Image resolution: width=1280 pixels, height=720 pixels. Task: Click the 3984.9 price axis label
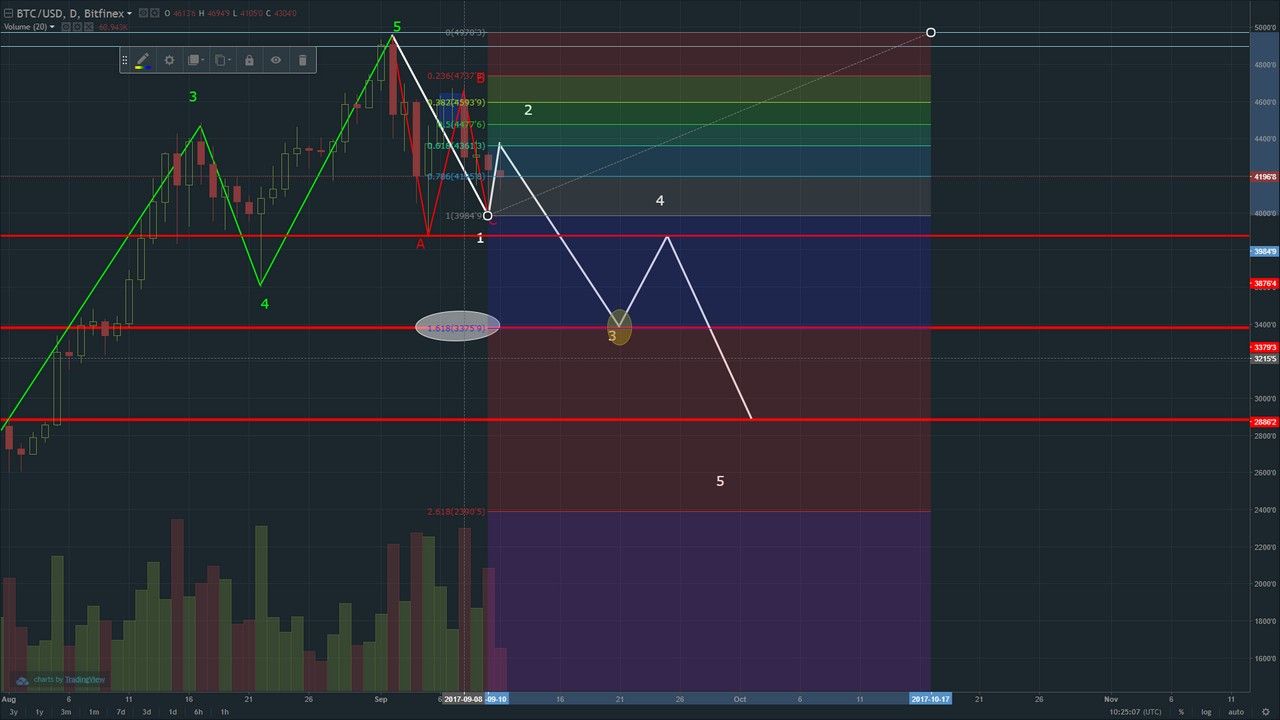tap(1264, 252)
